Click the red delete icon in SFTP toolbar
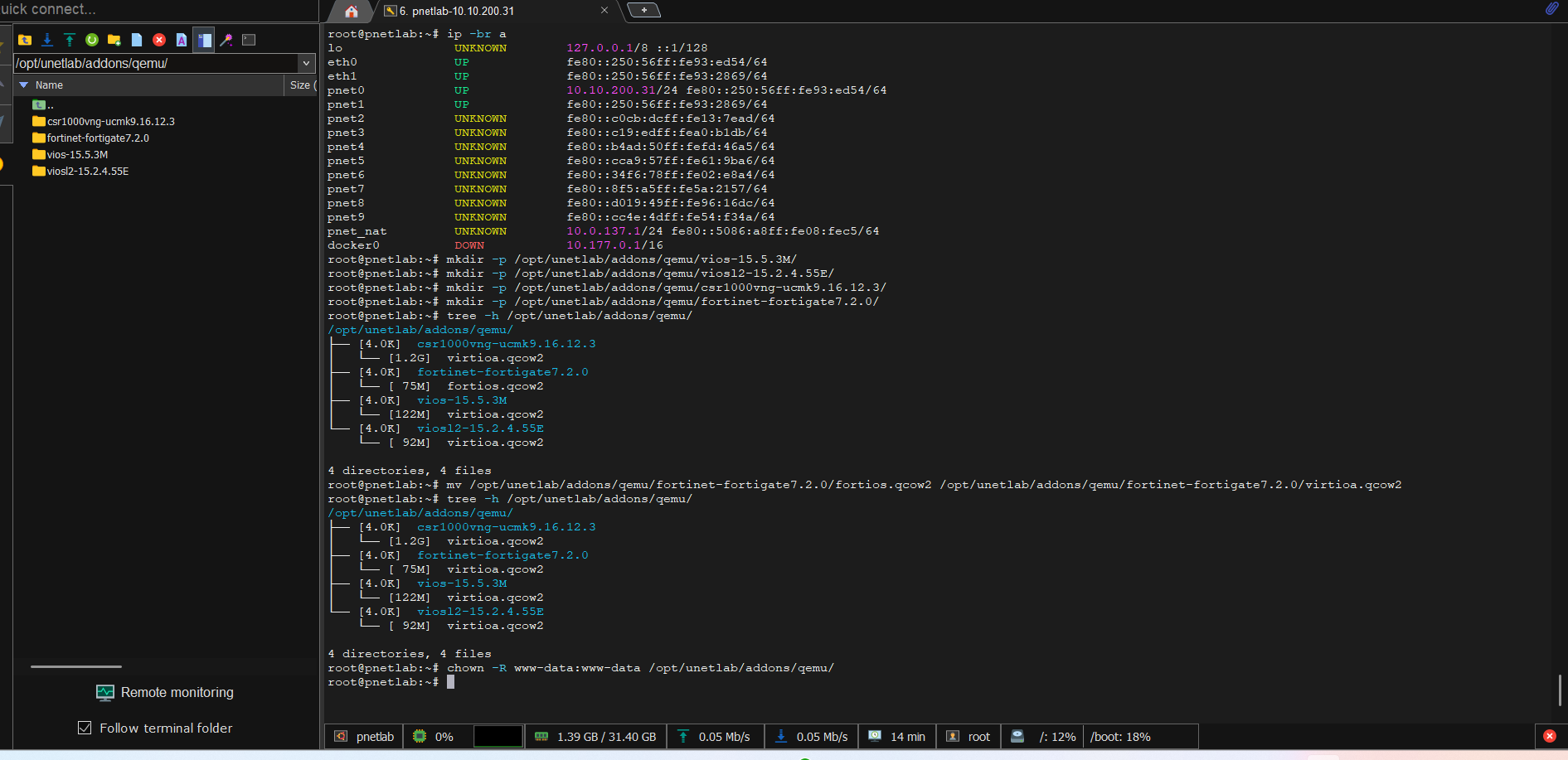1568x760 pixels. [x=159, y=40]
